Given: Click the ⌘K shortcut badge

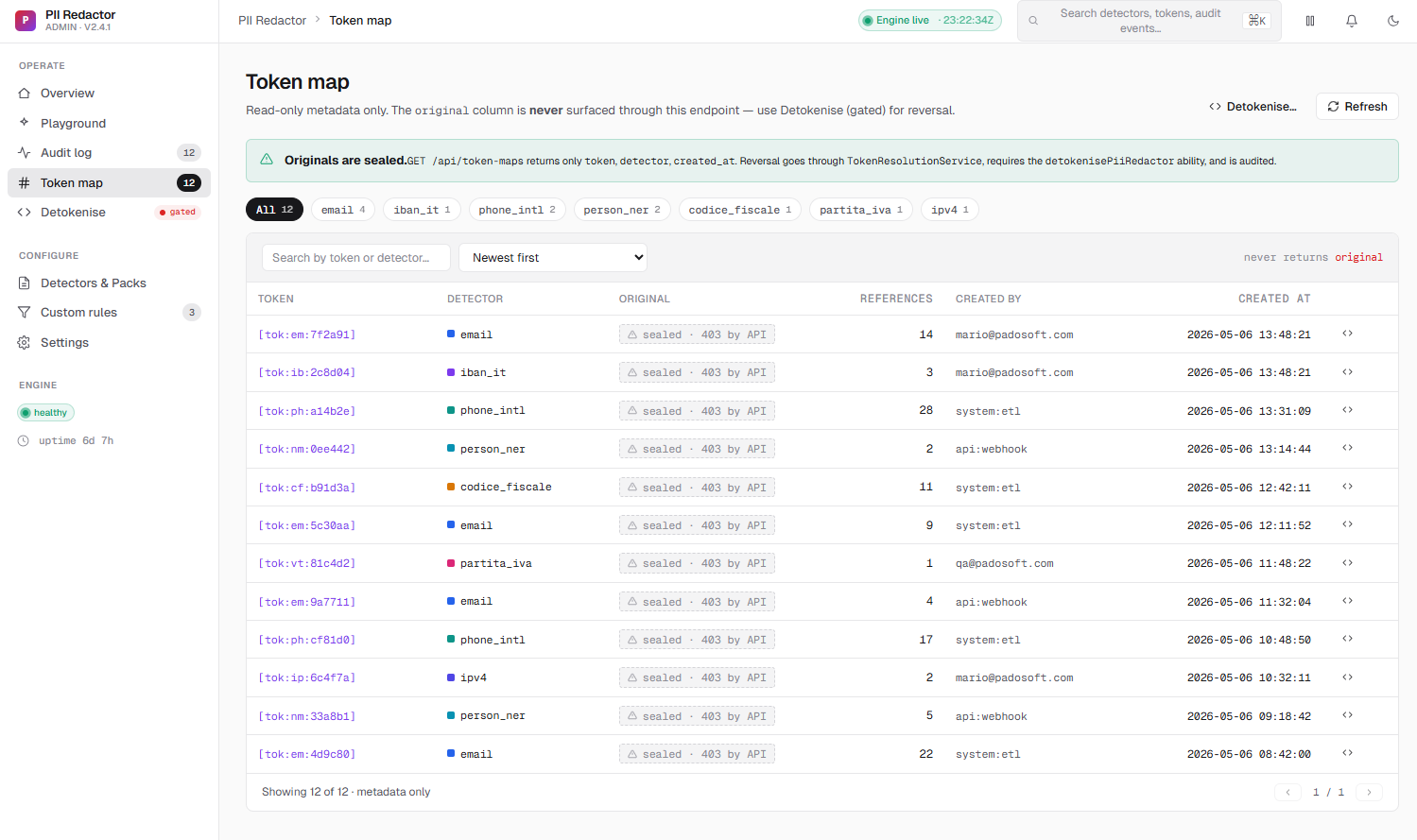Looking at the screenshot, I should (1257, 21).
